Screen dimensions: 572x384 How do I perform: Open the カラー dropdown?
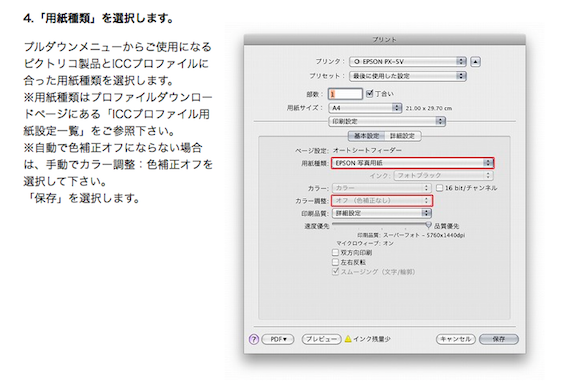tap(382, 188)
